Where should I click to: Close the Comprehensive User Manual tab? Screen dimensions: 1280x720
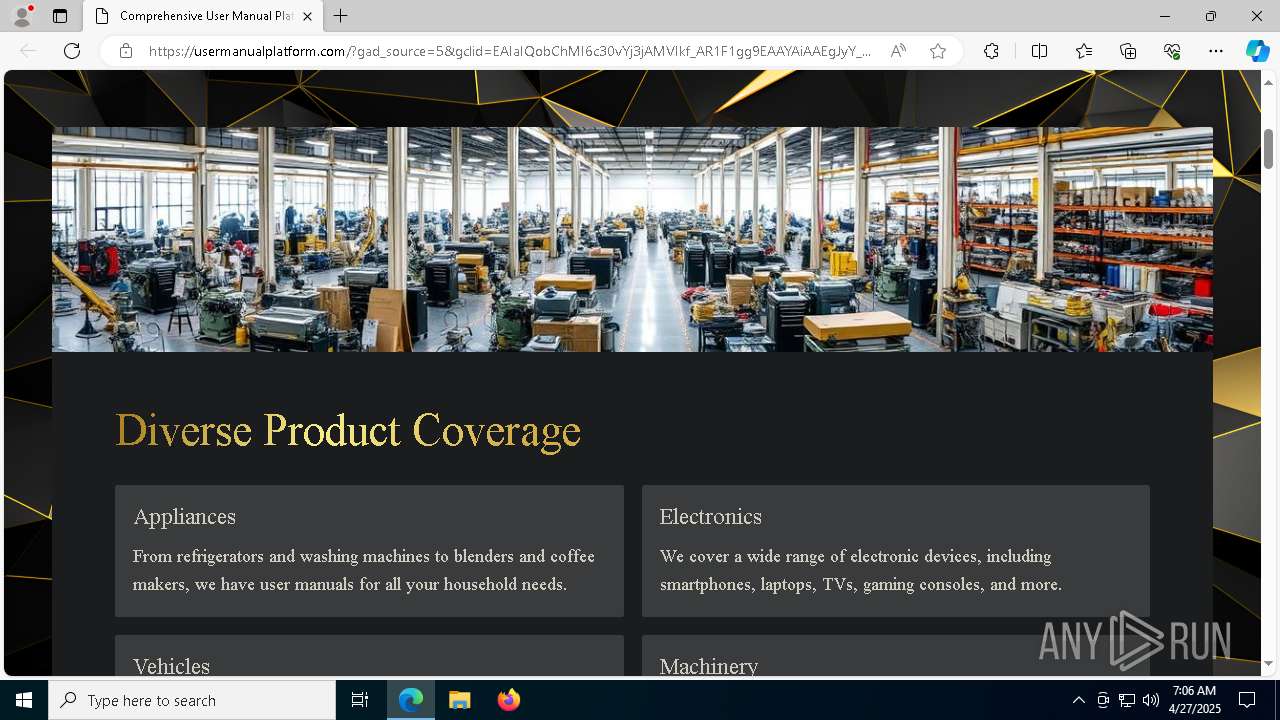click(308, 16)
